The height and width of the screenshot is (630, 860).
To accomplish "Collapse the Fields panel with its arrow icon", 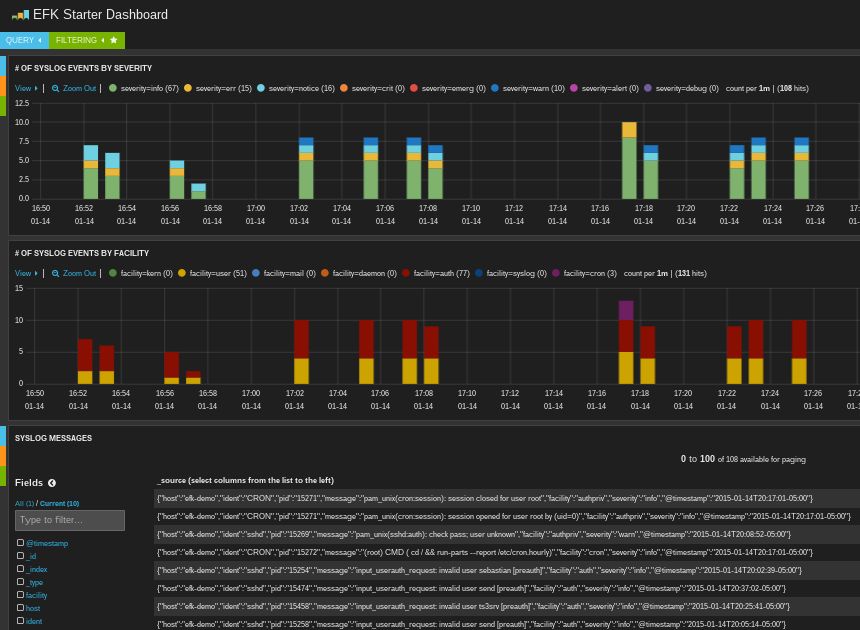I will click(x=51, y=482).
